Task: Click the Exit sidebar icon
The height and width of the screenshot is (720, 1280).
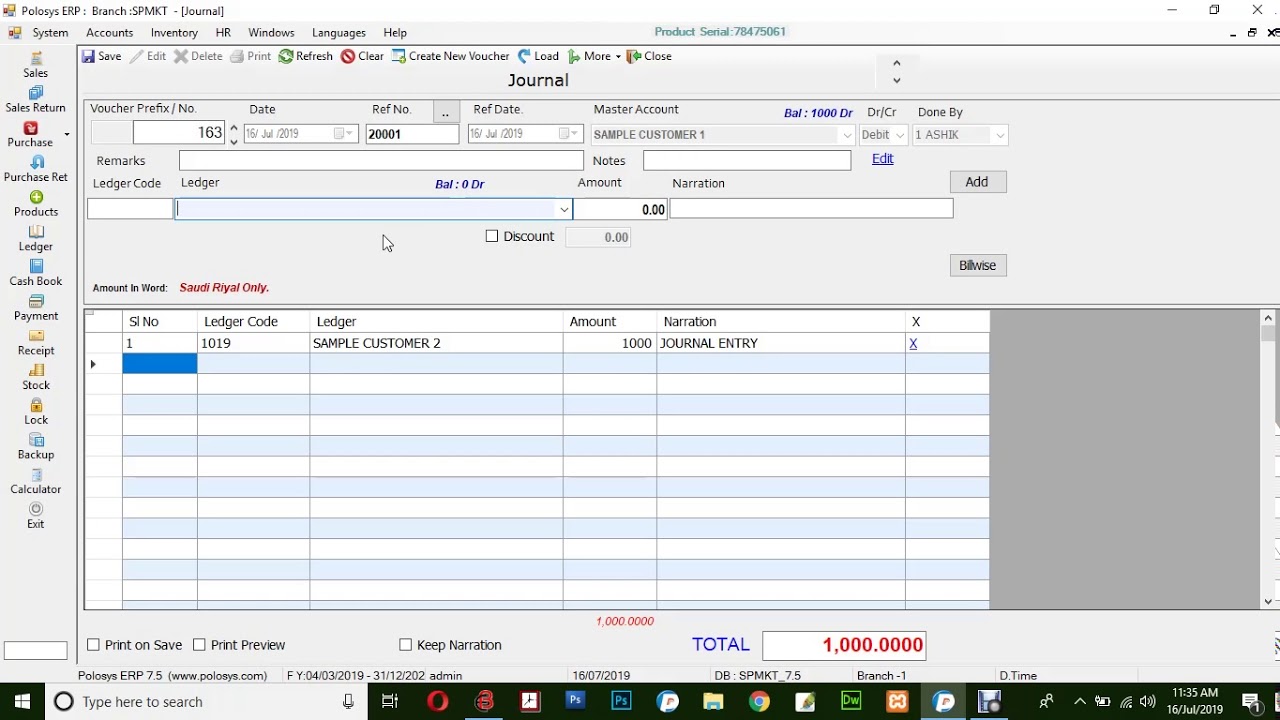Action: (36, 516)
